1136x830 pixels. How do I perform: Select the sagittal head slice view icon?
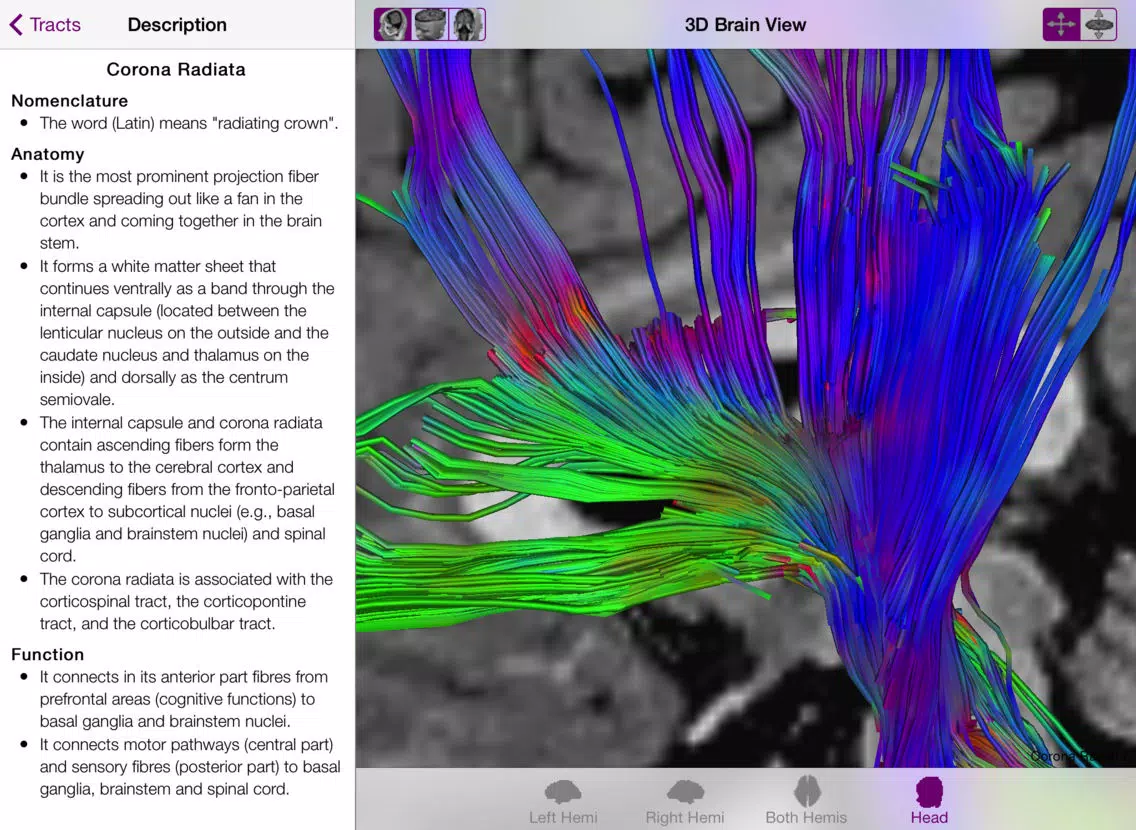tap(393, 25)
